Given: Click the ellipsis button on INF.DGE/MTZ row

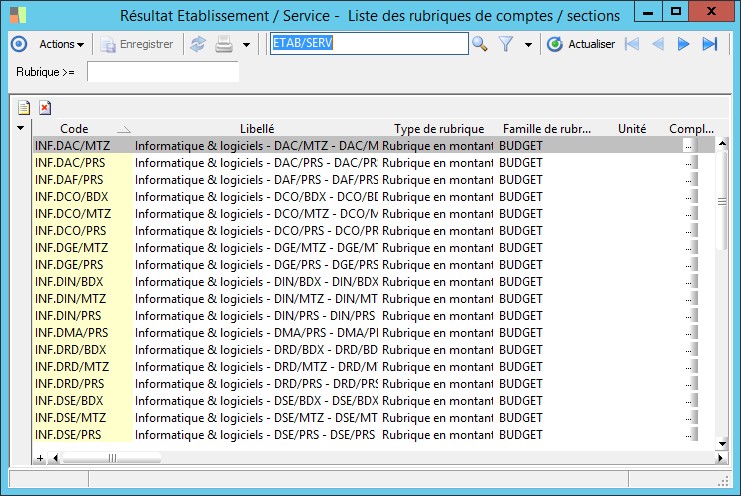Looking at the screenshot, I should [x=689, y=248].
